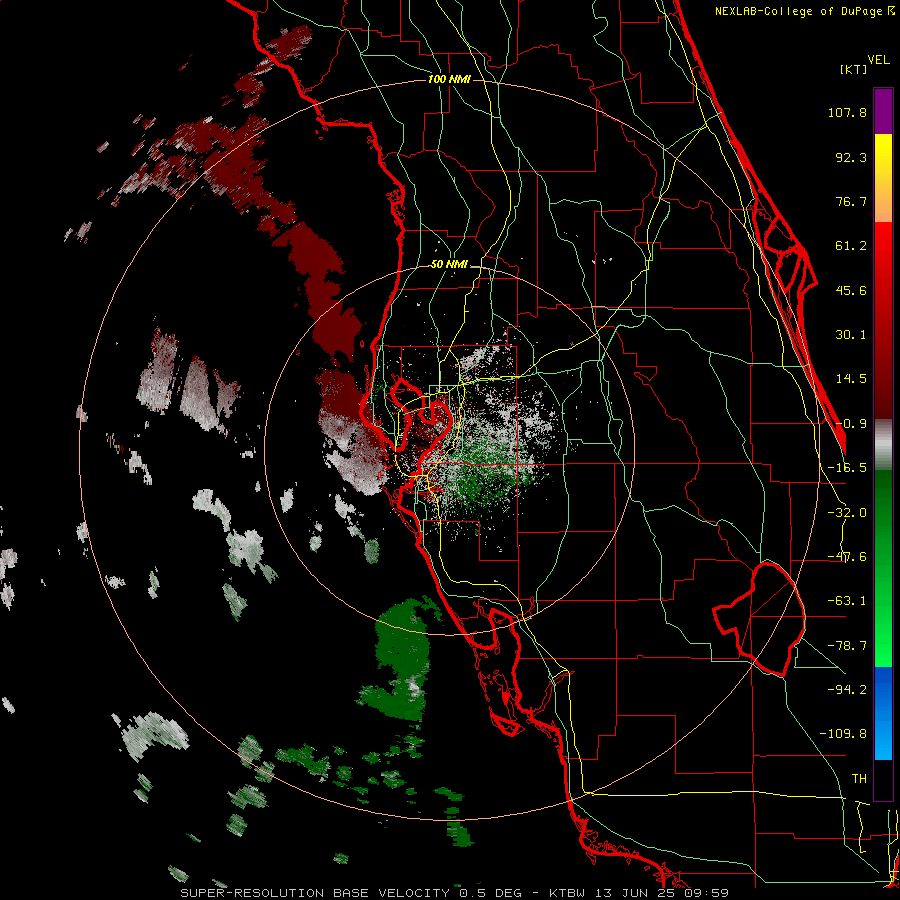900x900 pixels.
Task: Click the [KT] units label
Action: click(x=853, y=69)
